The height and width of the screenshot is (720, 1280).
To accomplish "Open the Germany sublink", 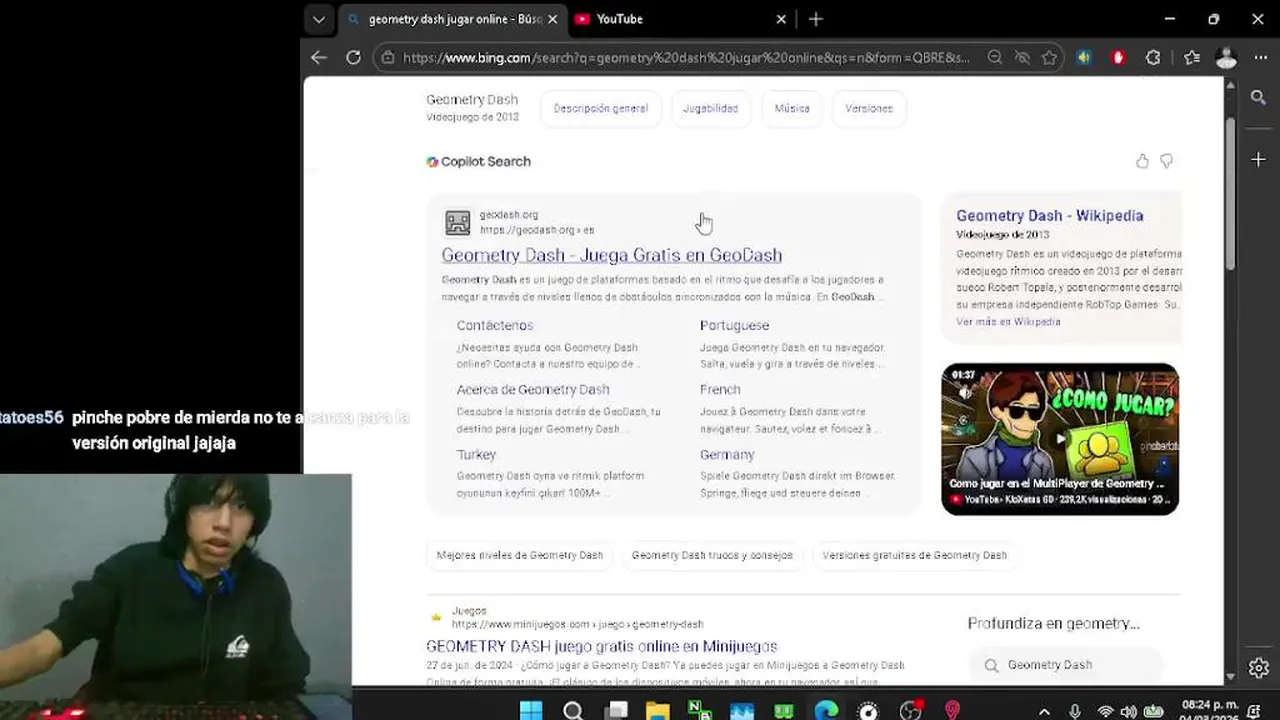I will tap(727, 454).
